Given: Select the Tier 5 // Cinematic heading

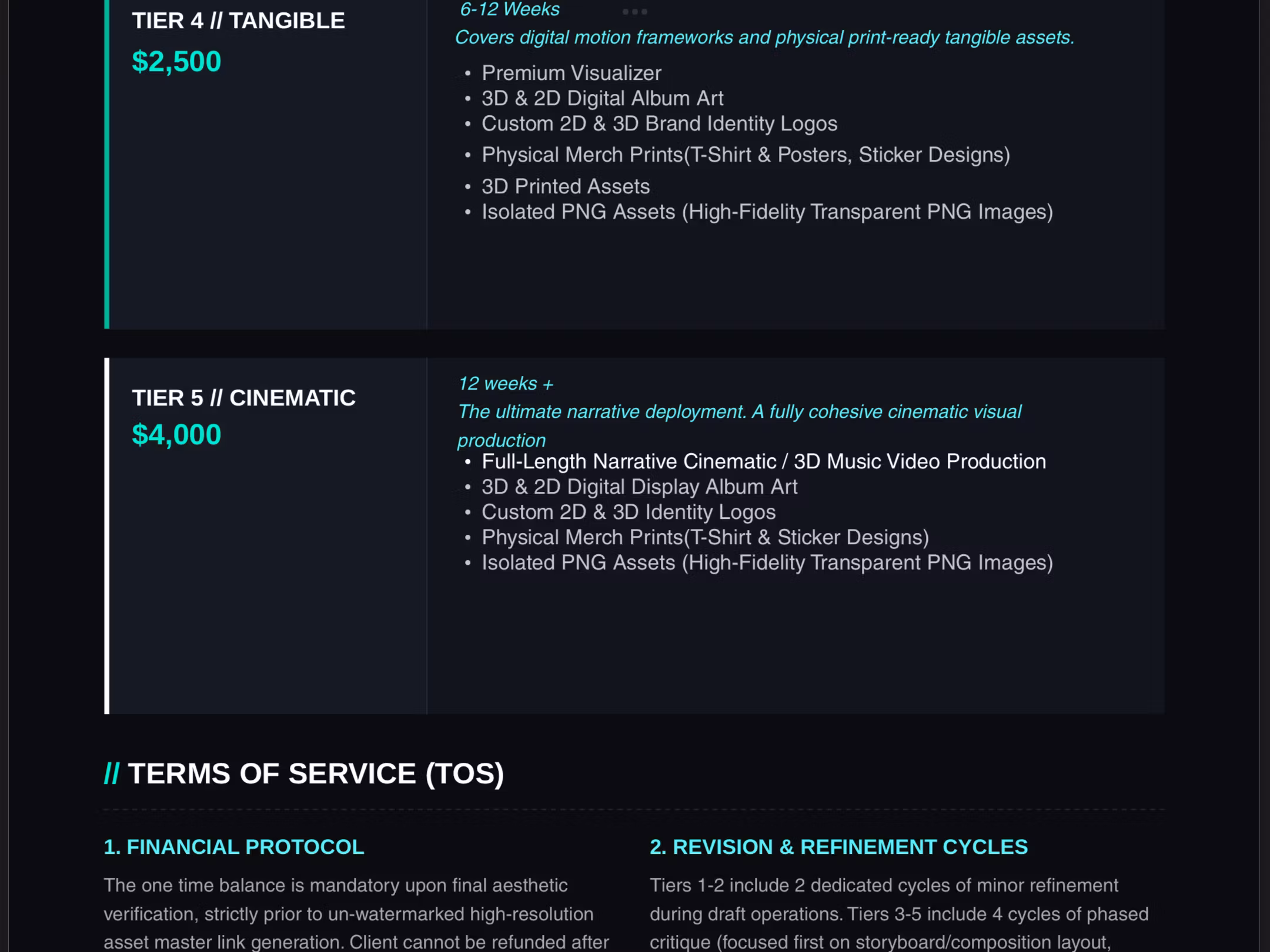Looking at the screenshot, I should [243, 398].
